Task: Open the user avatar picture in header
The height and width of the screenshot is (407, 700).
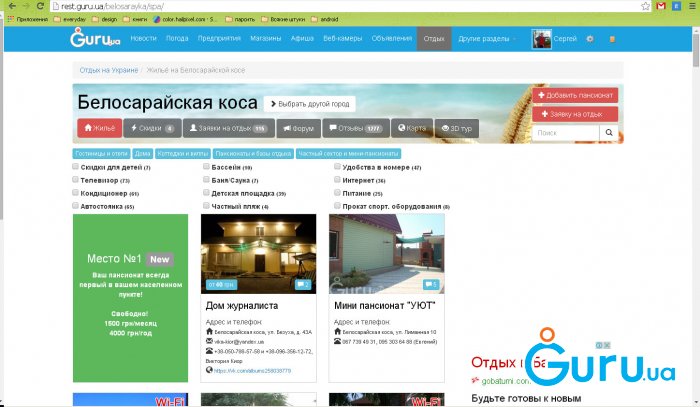Action: 541,39
